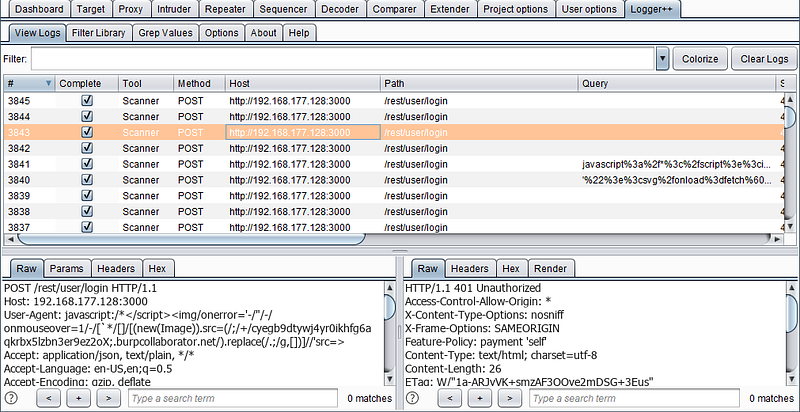Switch request view to Params tab
The image size is (800, 412).
point(67,269)
